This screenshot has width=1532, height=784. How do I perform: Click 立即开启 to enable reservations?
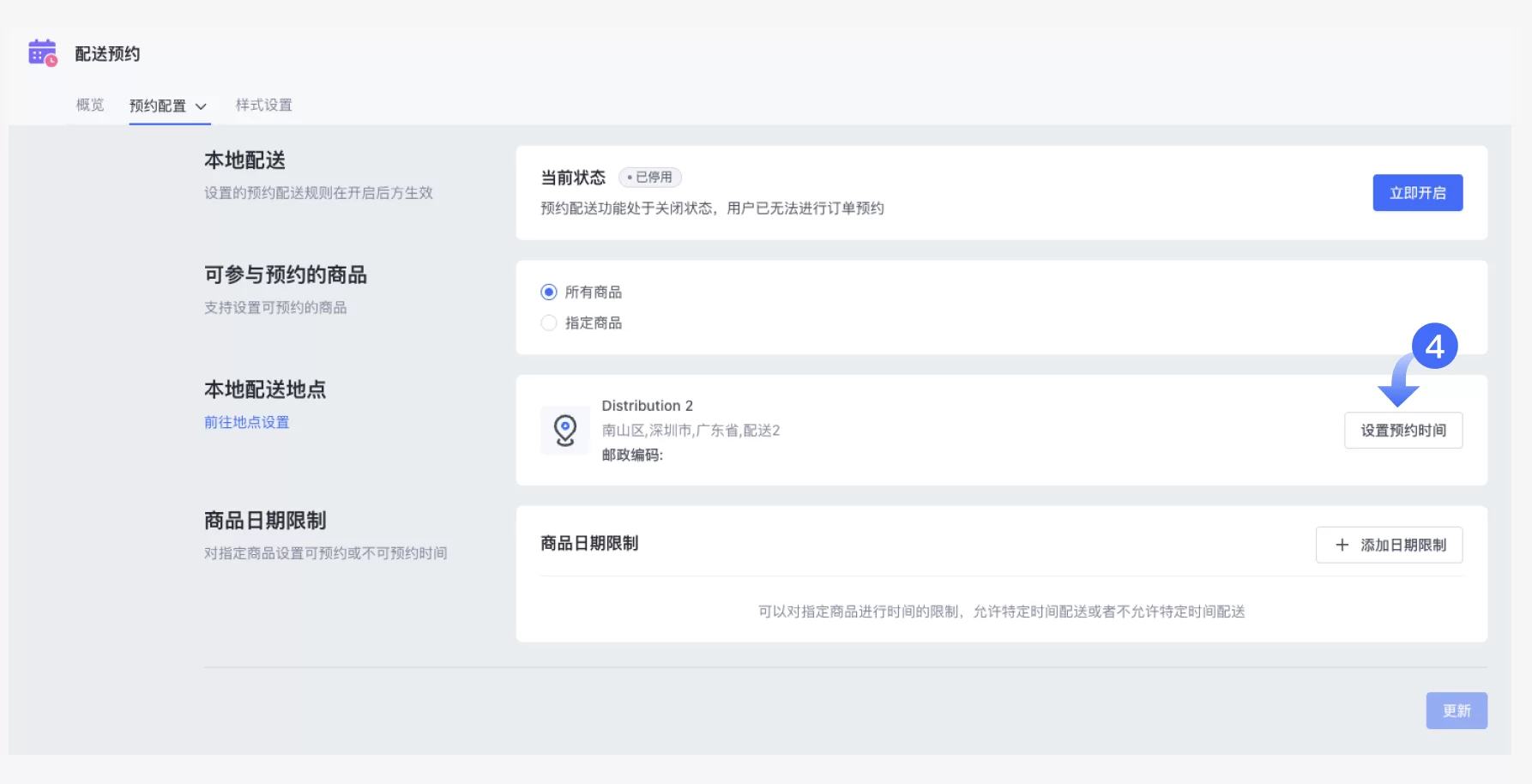click(1418, 193)
